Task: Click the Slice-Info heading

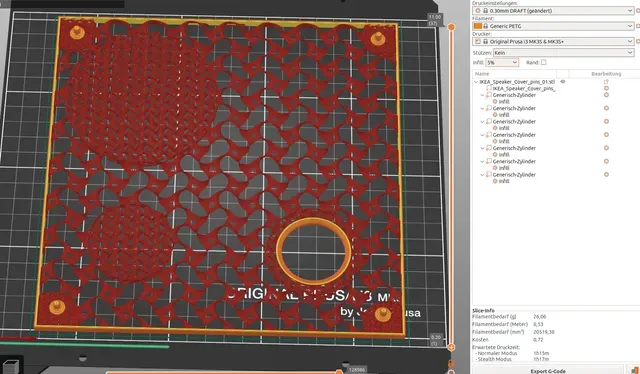Action: coord(483,311)
